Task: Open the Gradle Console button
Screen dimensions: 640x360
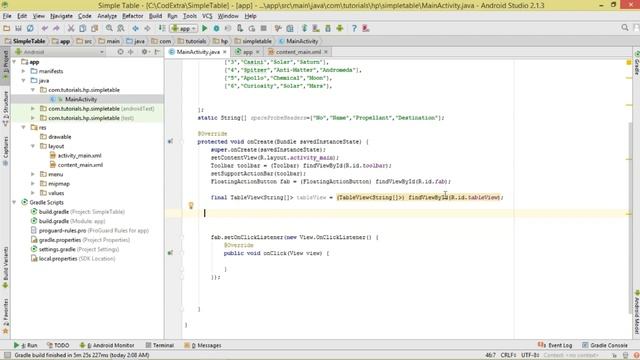Action: click(605, 345)
